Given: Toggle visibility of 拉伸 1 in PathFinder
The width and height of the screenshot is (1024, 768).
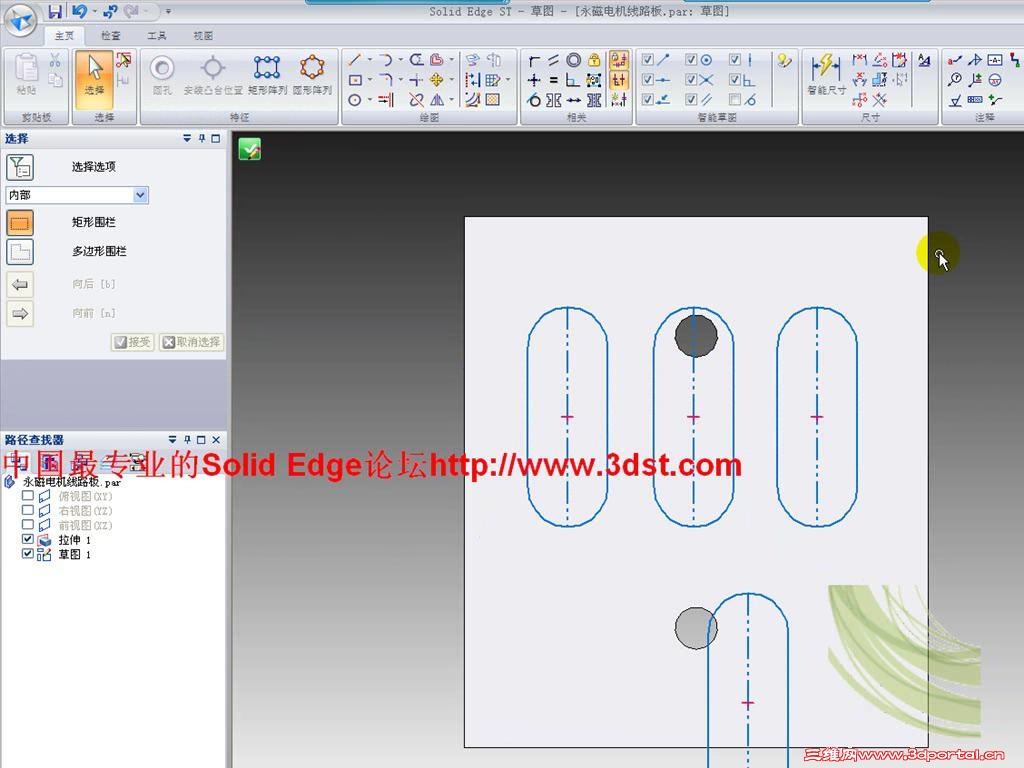Looking at the screenshot, I should pyautogui.click(x=26, y=539).
